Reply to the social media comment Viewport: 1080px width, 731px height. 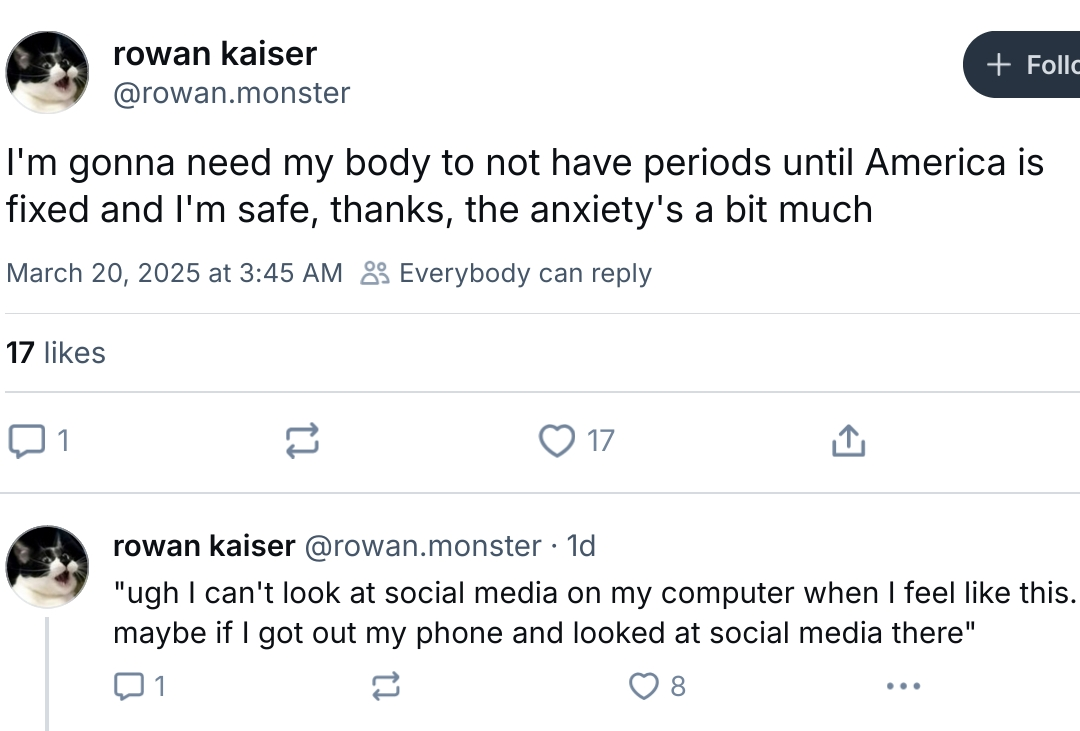tap(129, 686)
